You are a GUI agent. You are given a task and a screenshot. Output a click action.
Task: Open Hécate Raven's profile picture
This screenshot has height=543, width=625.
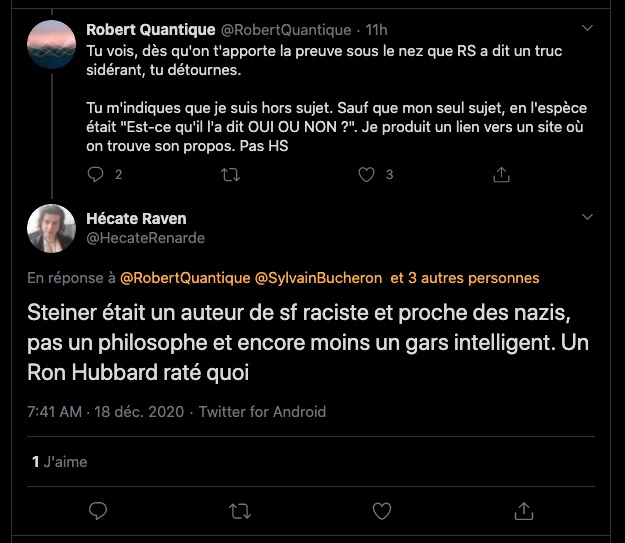coord(51,229)
